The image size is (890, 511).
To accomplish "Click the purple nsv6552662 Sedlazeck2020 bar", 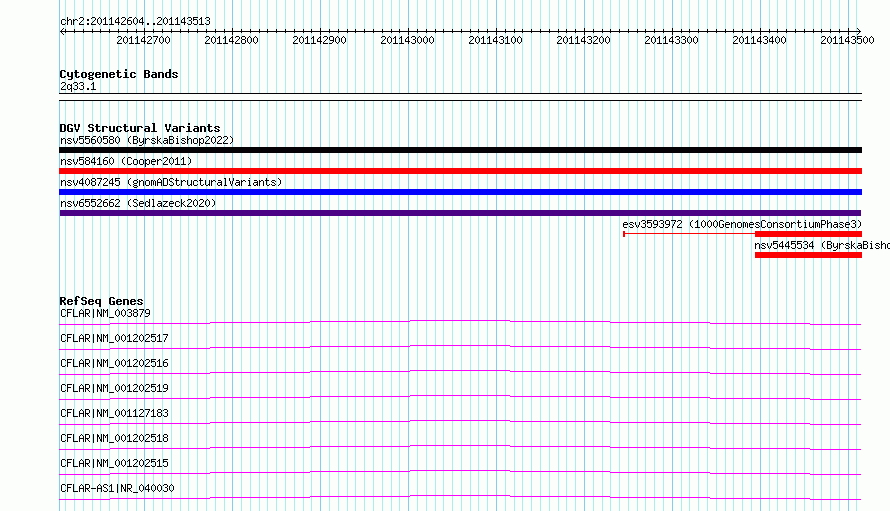I will [460, 213].
